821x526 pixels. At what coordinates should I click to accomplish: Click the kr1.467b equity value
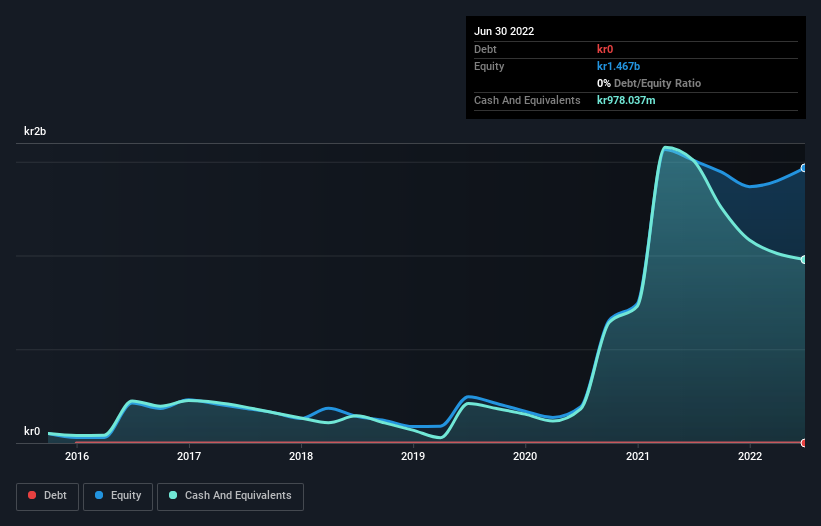[x=618, y=66]
